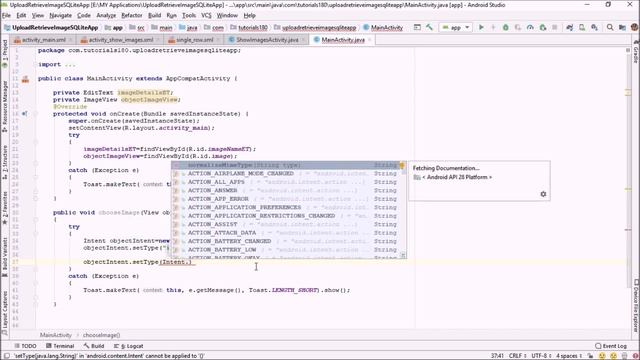Click the chooseImage() breadcrumb at the editor bottom
The width and height of the screenshot is (640, 360).
(101, 335)
